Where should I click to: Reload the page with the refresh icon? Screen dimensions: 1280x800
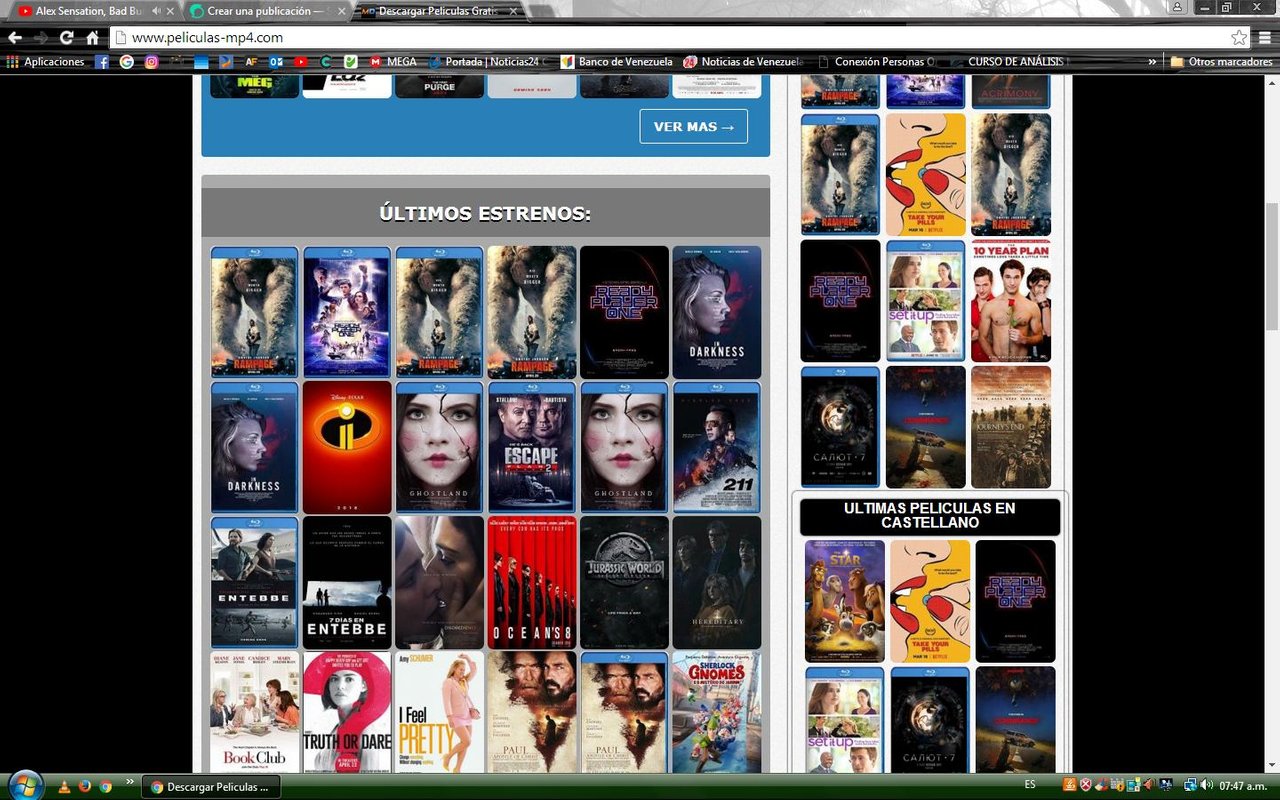click(66, 38)
